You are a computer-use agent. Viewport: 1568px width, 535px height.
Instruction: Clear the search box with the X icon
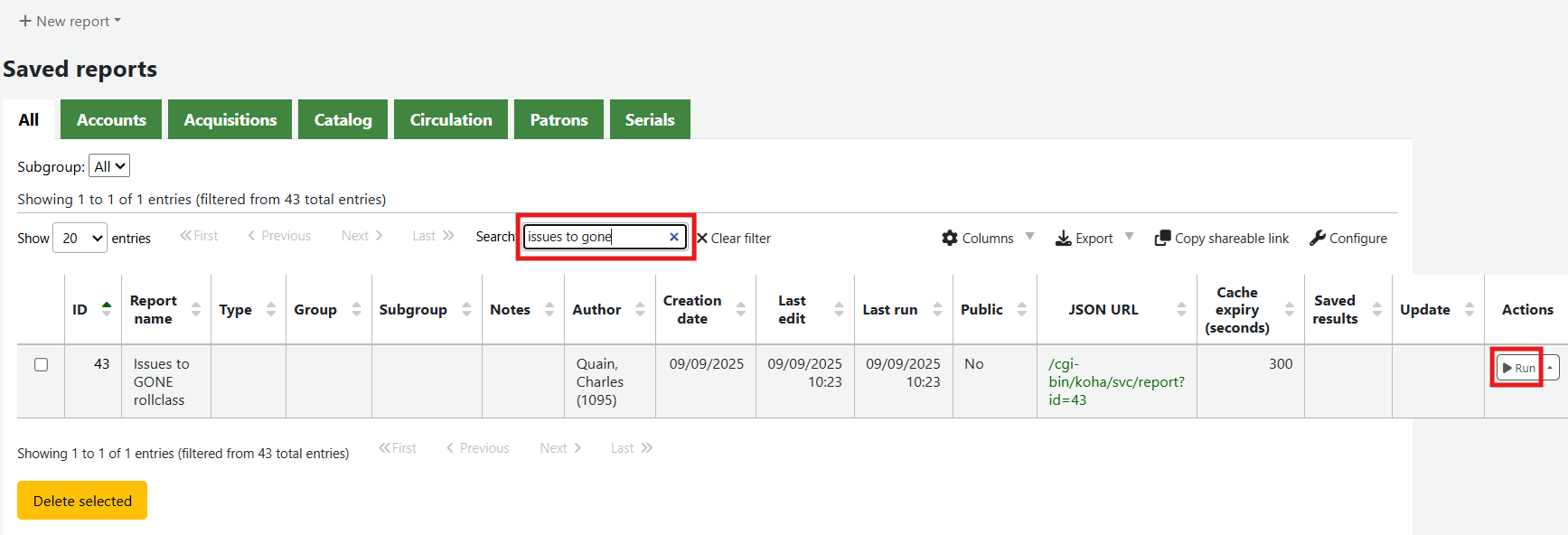click(x=673, y=237)
